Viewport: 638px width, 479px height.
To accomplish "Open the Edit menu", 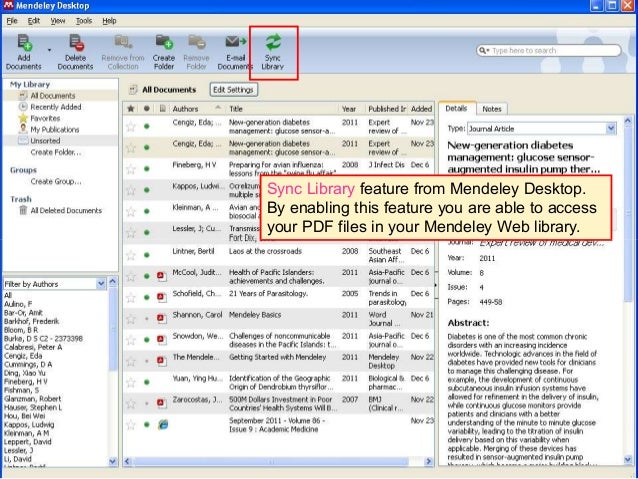I will [x=34, y=21].
